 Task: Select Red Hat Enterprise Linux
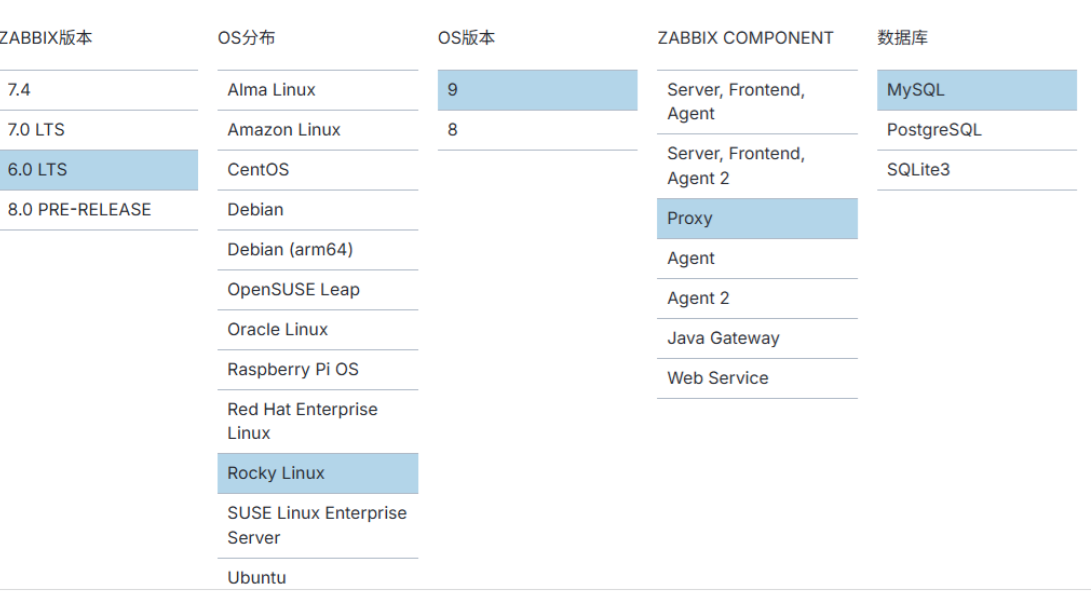pyautogui.click(x=317, y=422)
